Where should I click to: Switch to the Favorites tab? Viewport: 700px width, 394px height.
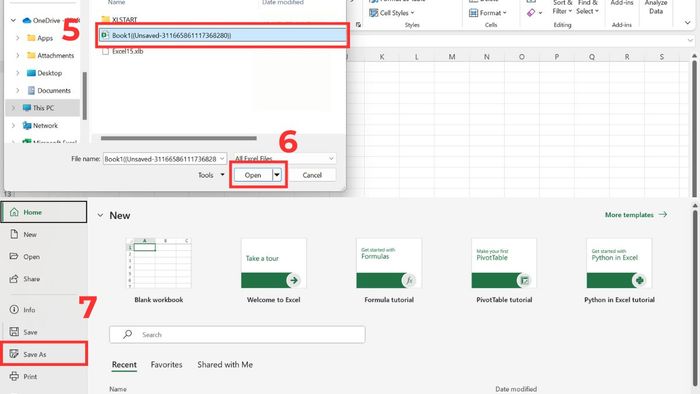tap(167, 365)
